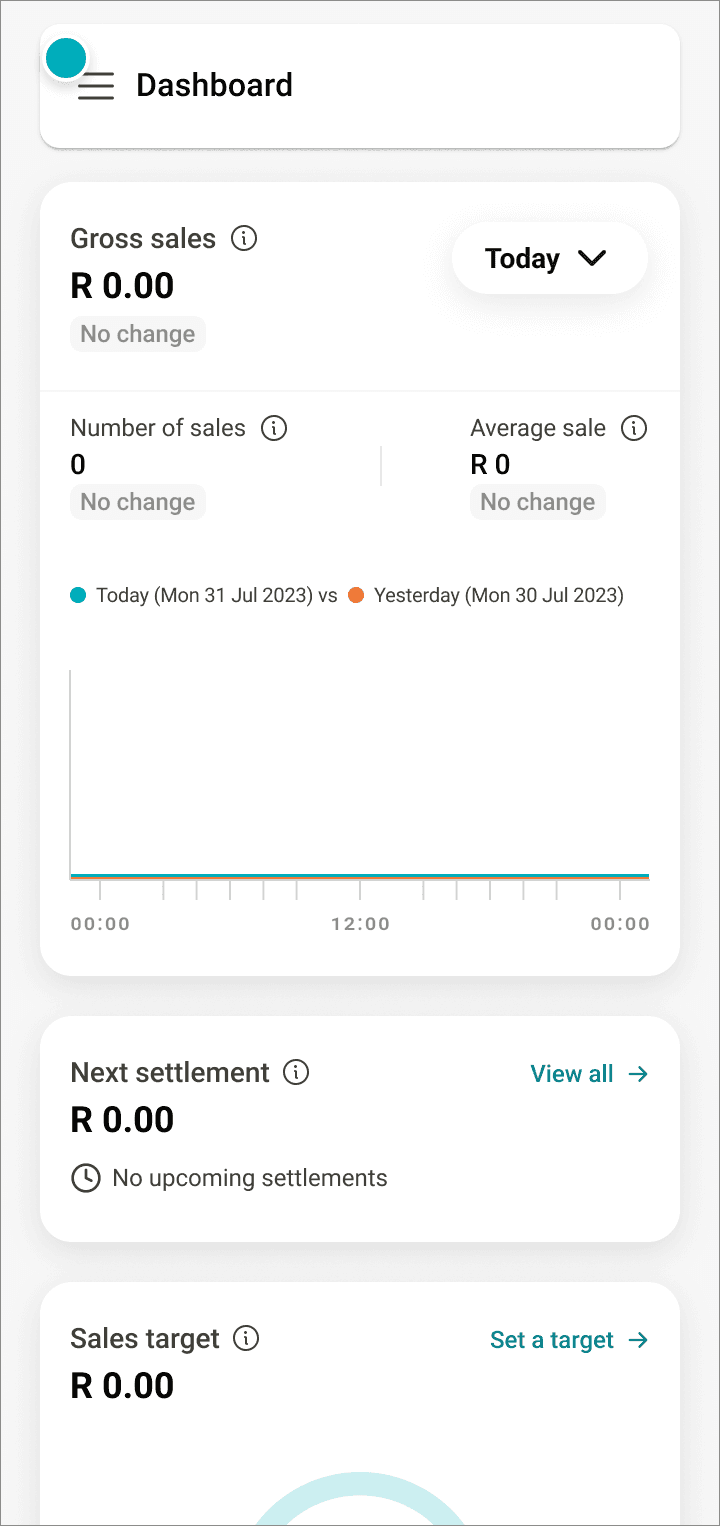Image resolution: width=720 pixels, height=1526 pixels.
Task: Show info tooltip for Sales target
Action: [x=246, y=1338]
